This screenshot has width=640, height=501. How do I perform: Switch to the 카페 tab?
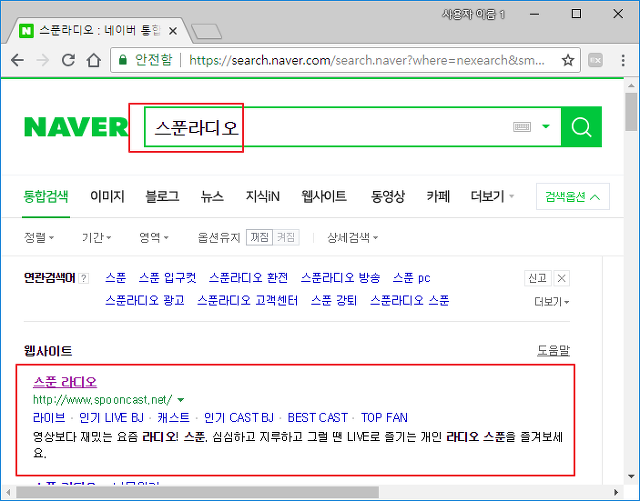click(438, 196)
